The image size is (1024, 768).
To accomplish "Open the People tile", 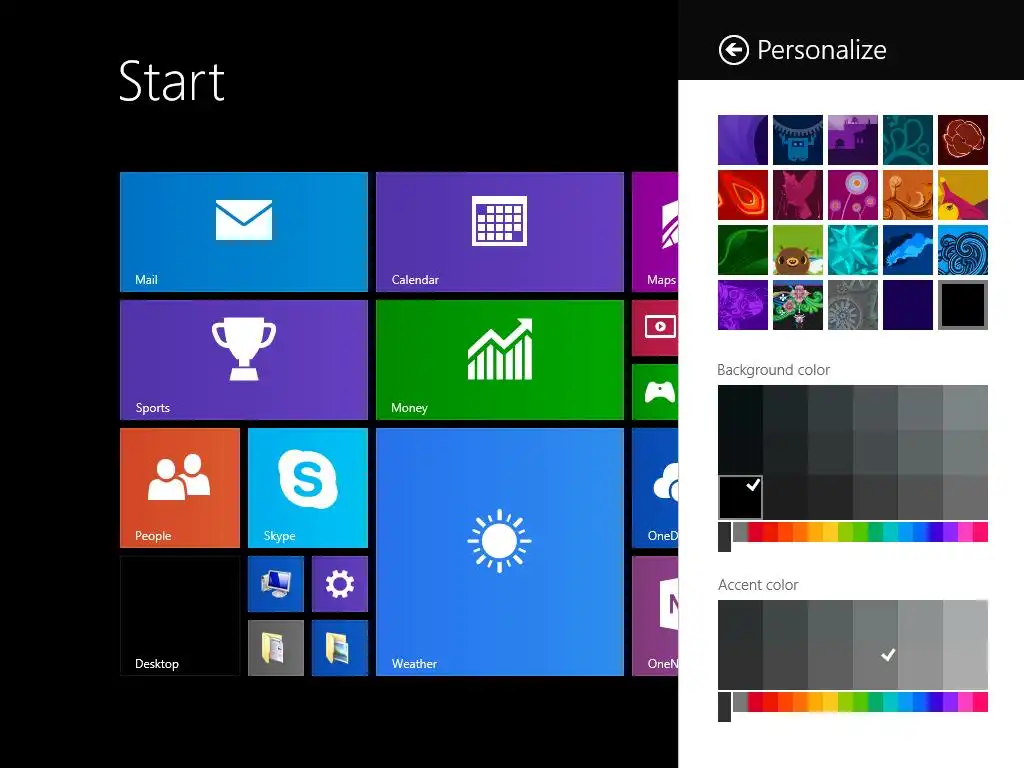I will pyautogui.click(x=180, y=488).
